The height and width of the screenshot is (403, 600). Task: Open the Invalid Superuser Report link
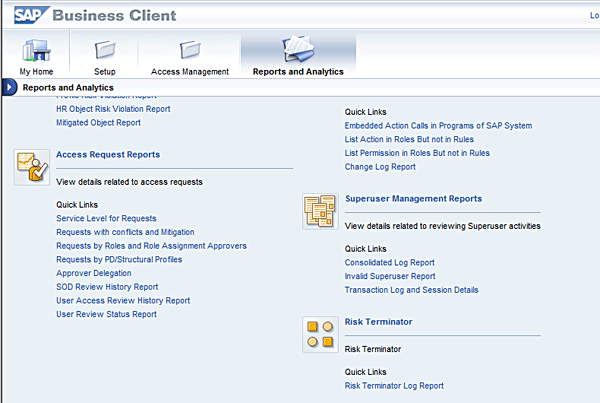click(390, 276)
